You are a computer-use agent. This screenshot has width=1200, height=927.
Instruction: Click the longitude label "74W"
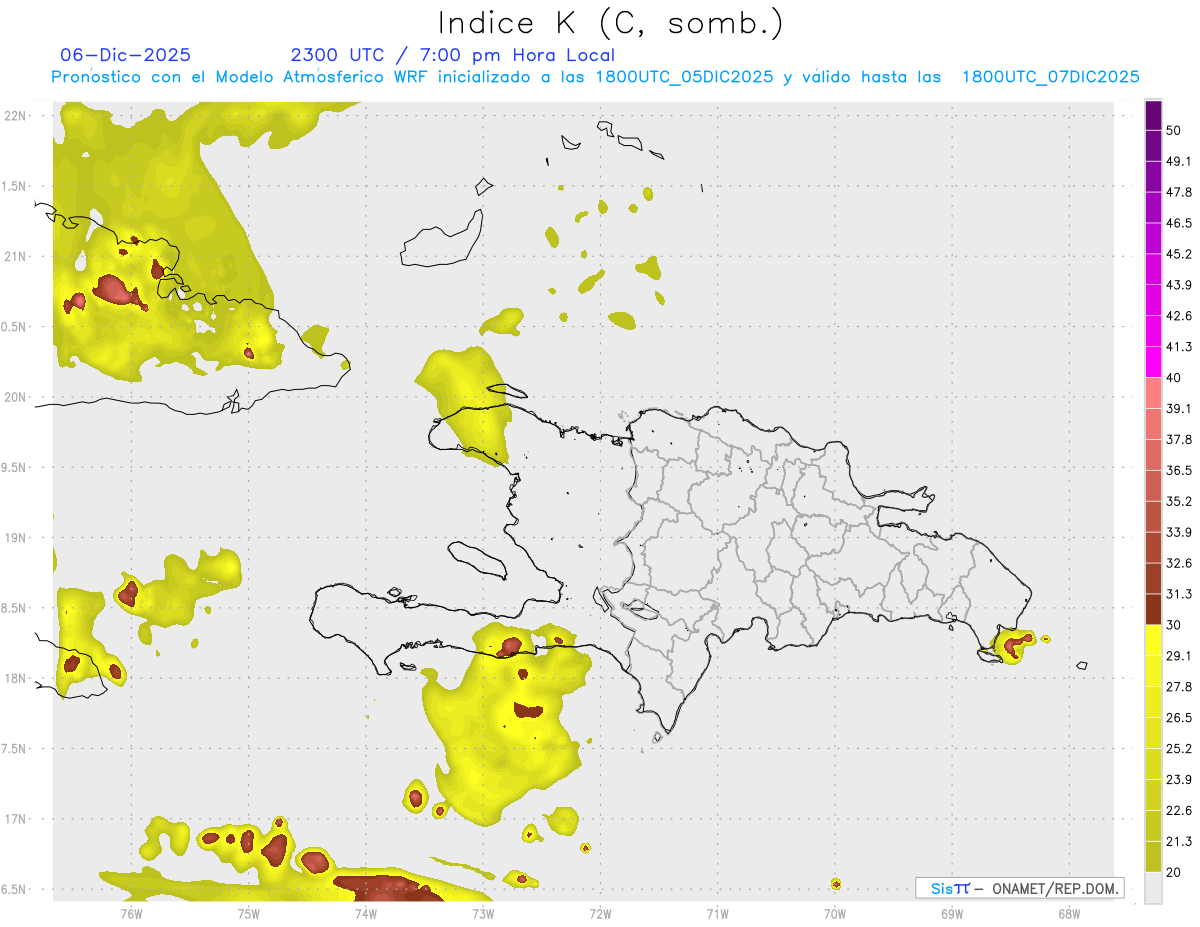(365, 913)
